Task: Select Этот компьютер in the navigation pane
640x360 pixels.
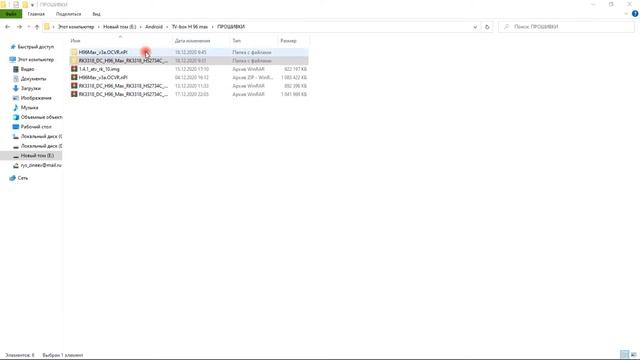Action: pyautogui.click(x=36, y=60)
